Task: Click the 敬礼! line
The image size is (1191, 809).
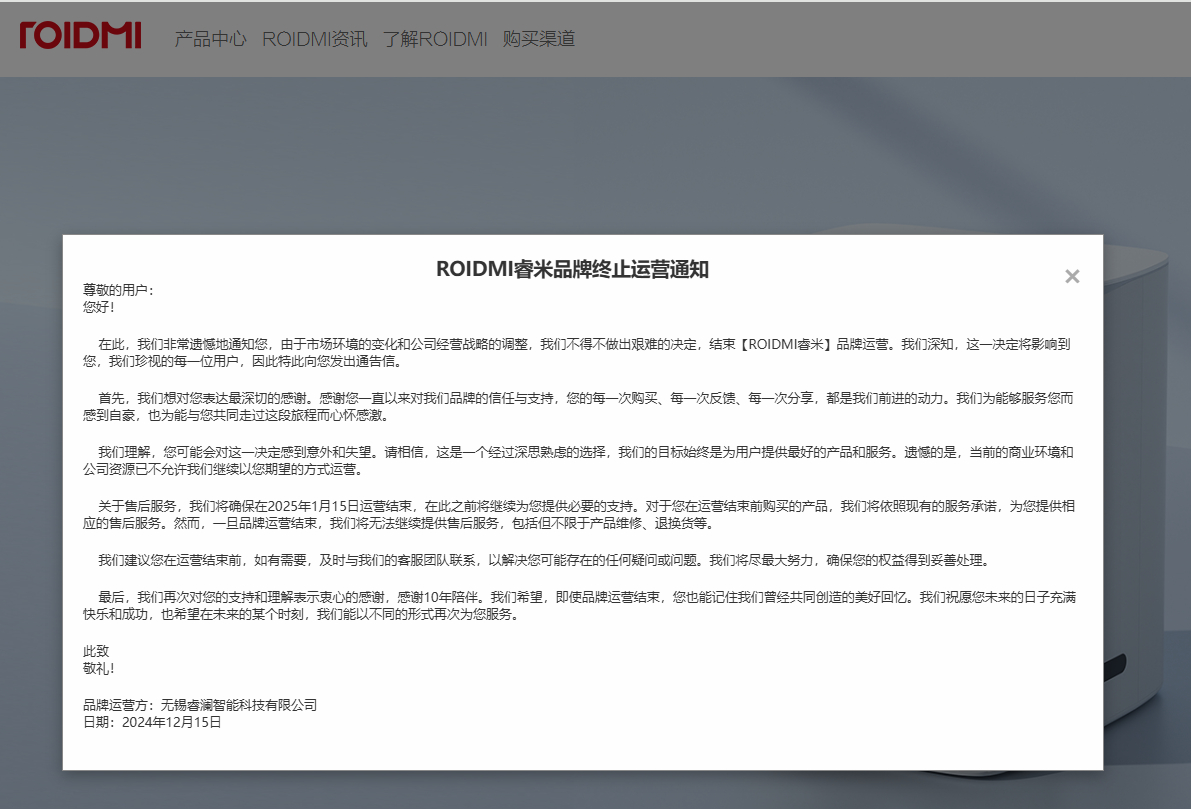Action: (99, 668)
